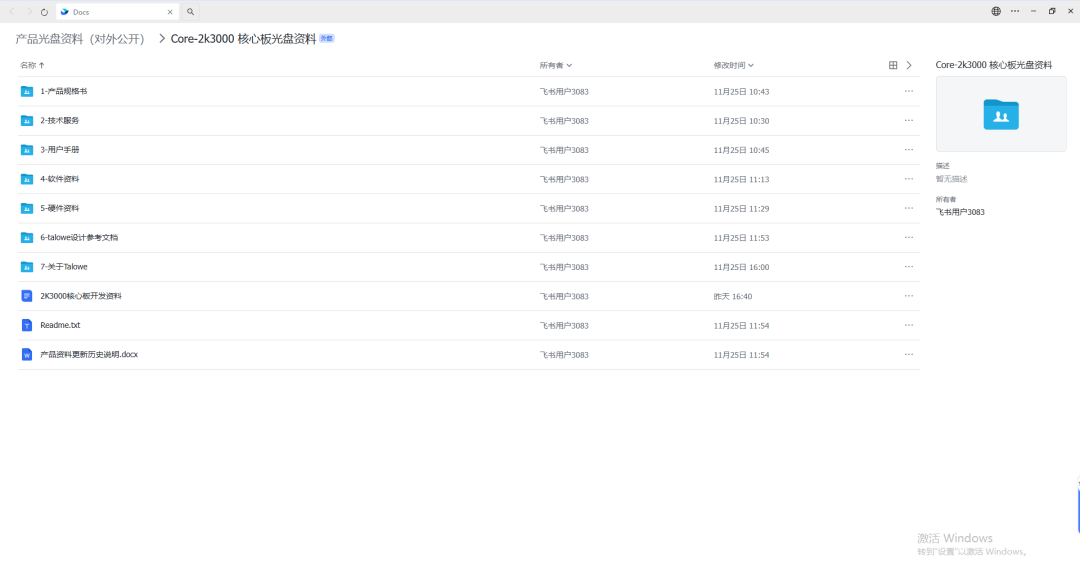Click the folder icon of 5-硬件资料

[27, 208]
